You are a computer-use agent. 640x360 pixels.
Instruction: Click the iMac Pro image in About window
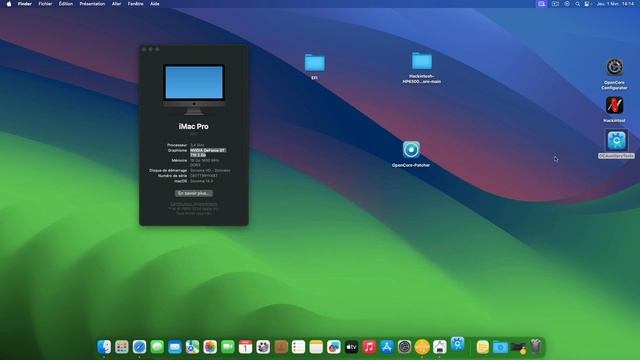(194, 89)
